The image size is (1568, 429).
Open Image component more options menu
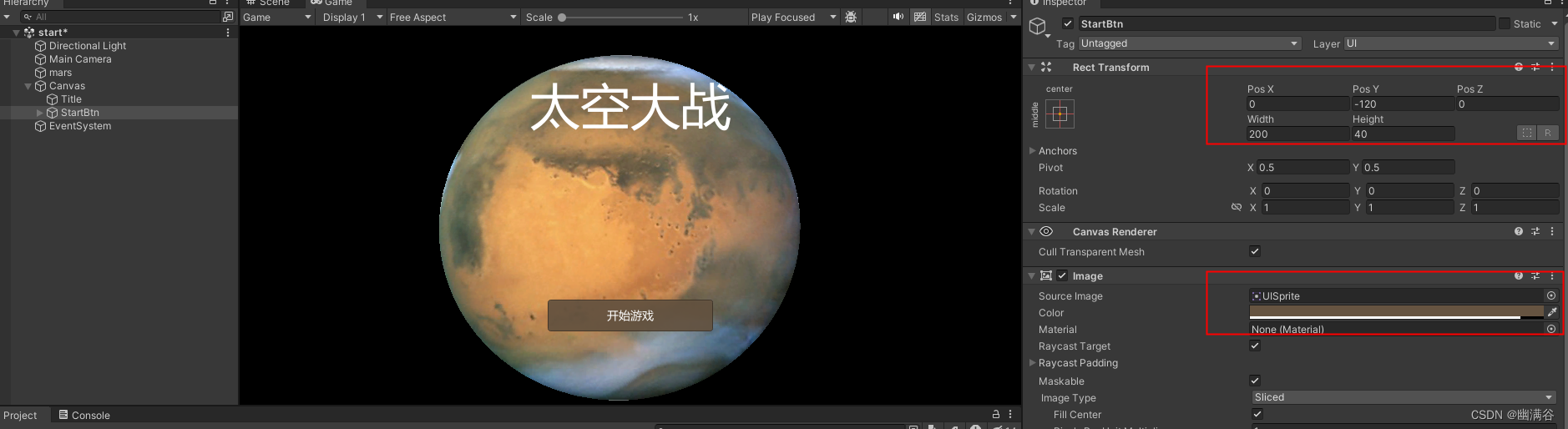point(1552,275)
